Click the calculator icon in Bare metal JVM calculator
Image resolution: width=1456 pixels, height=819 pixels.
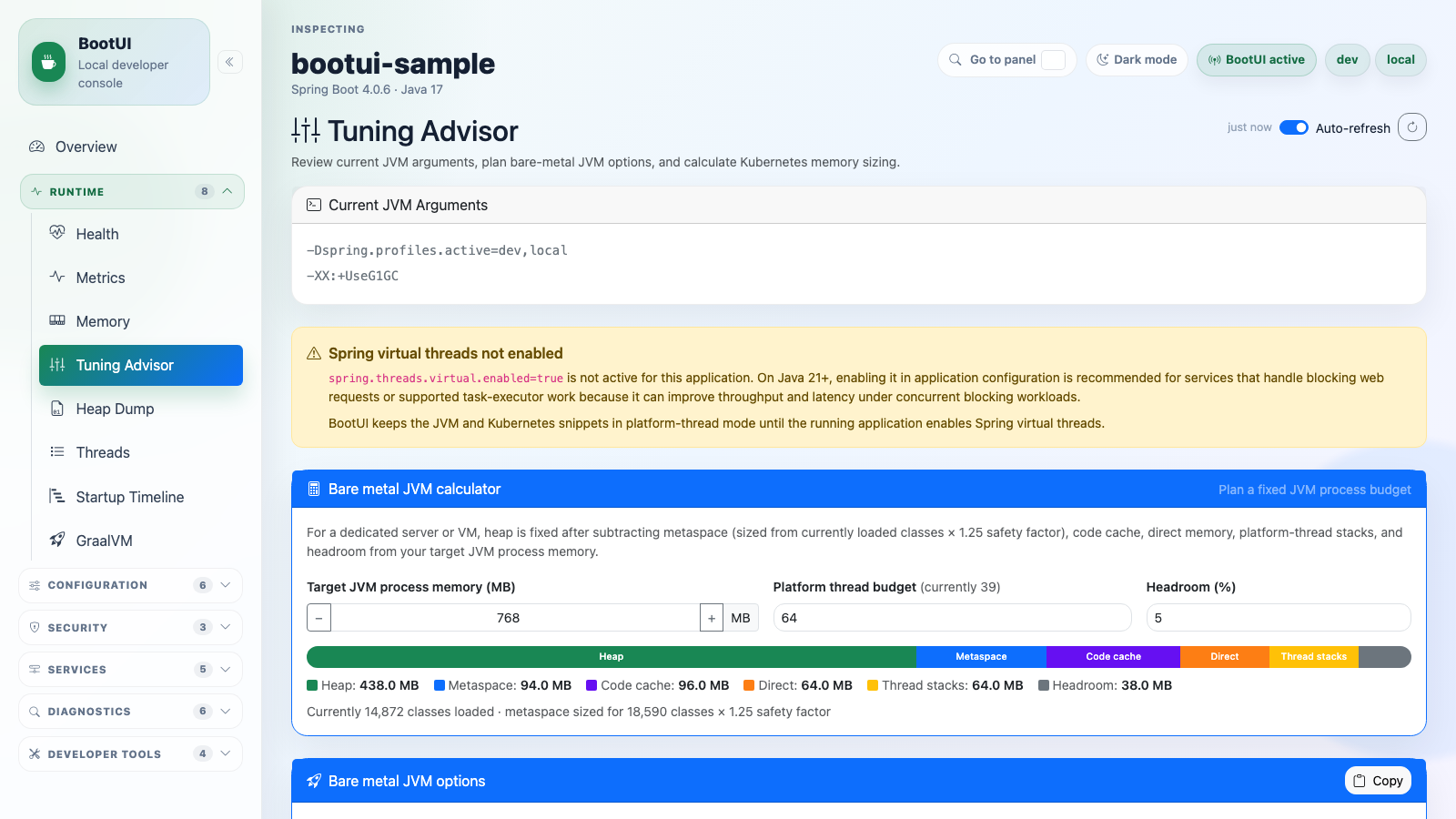tap(314, 489)
